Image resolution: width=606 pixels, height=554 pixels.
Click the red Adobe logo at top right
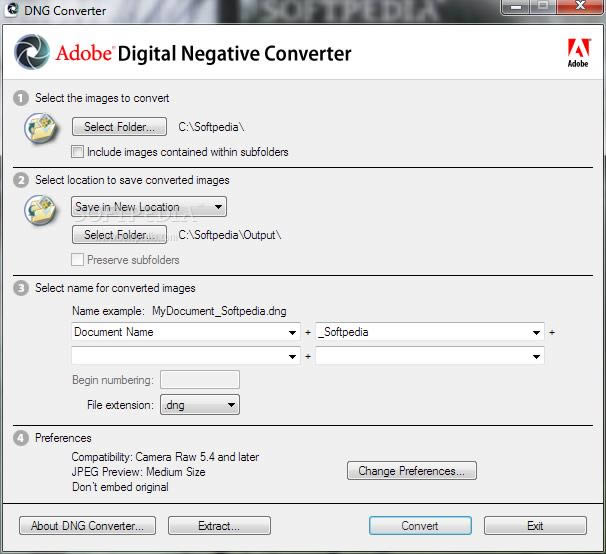pos(578,53)
